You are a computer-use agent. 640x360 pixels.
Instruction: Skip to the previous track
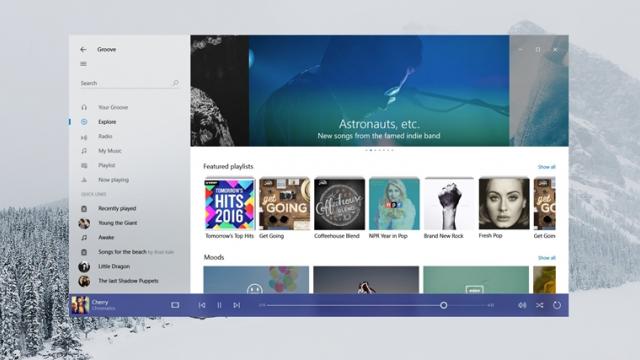tap(202, 305)
